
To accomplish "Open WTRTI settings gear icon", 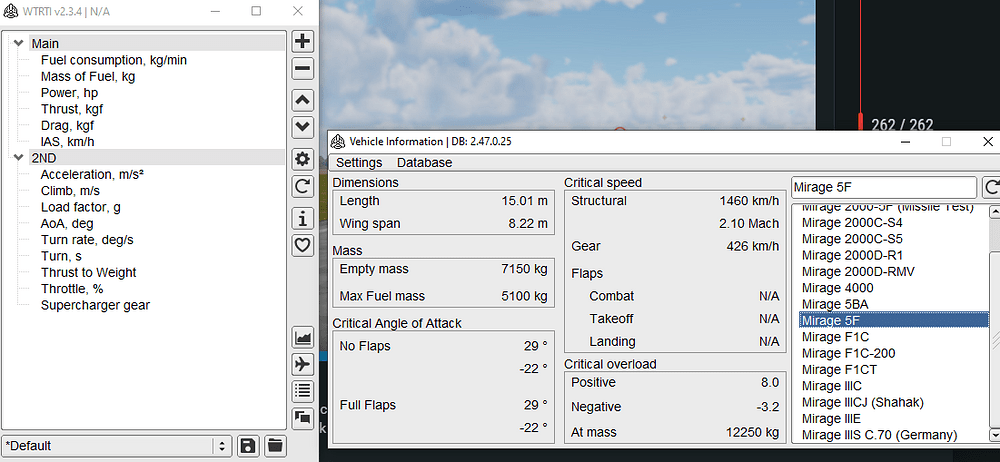I will point(302,159).
